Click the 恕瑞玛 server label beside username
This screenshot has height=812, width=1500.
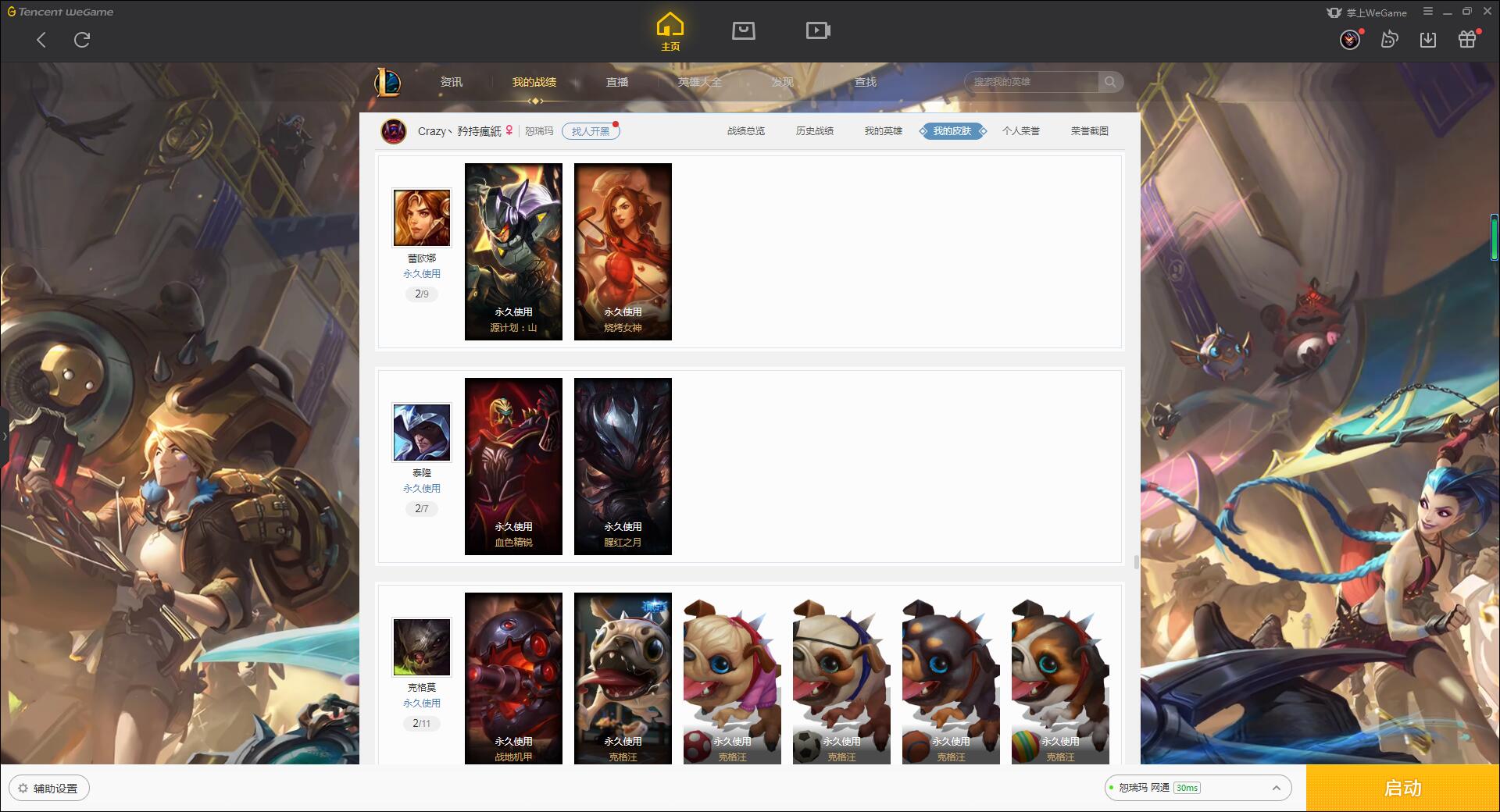[539, 131]
